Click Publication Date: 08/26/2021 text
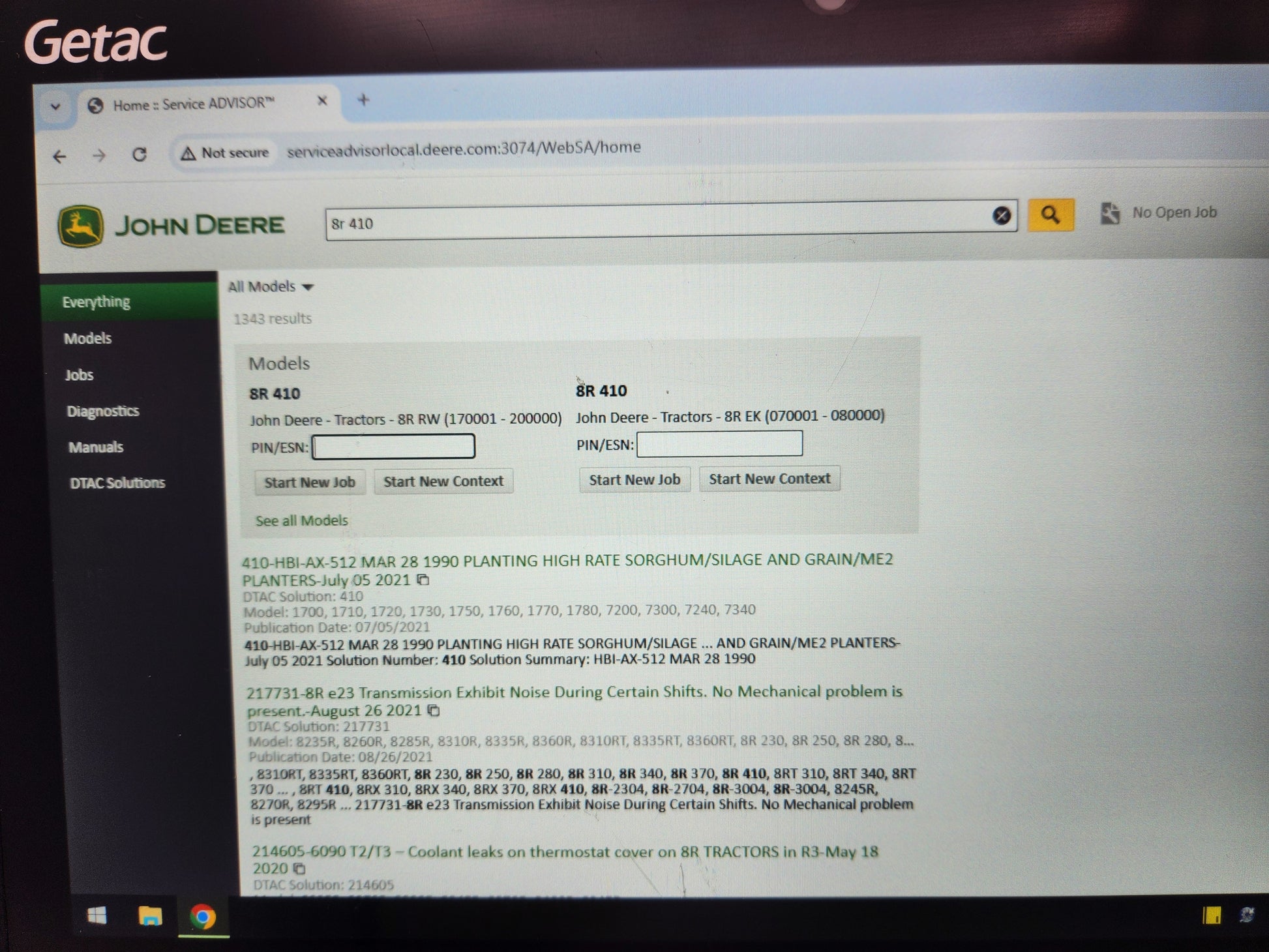The image size is (1269, 952). 340,757
